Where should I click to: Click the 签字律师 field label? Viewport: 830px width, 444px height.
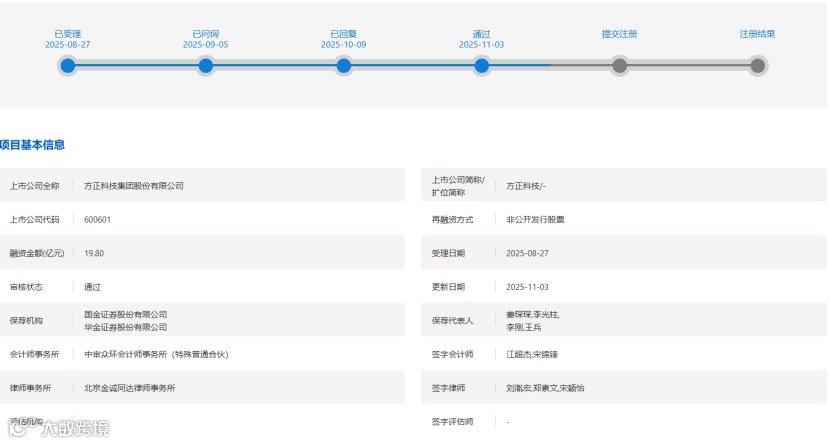click(448, 388)
